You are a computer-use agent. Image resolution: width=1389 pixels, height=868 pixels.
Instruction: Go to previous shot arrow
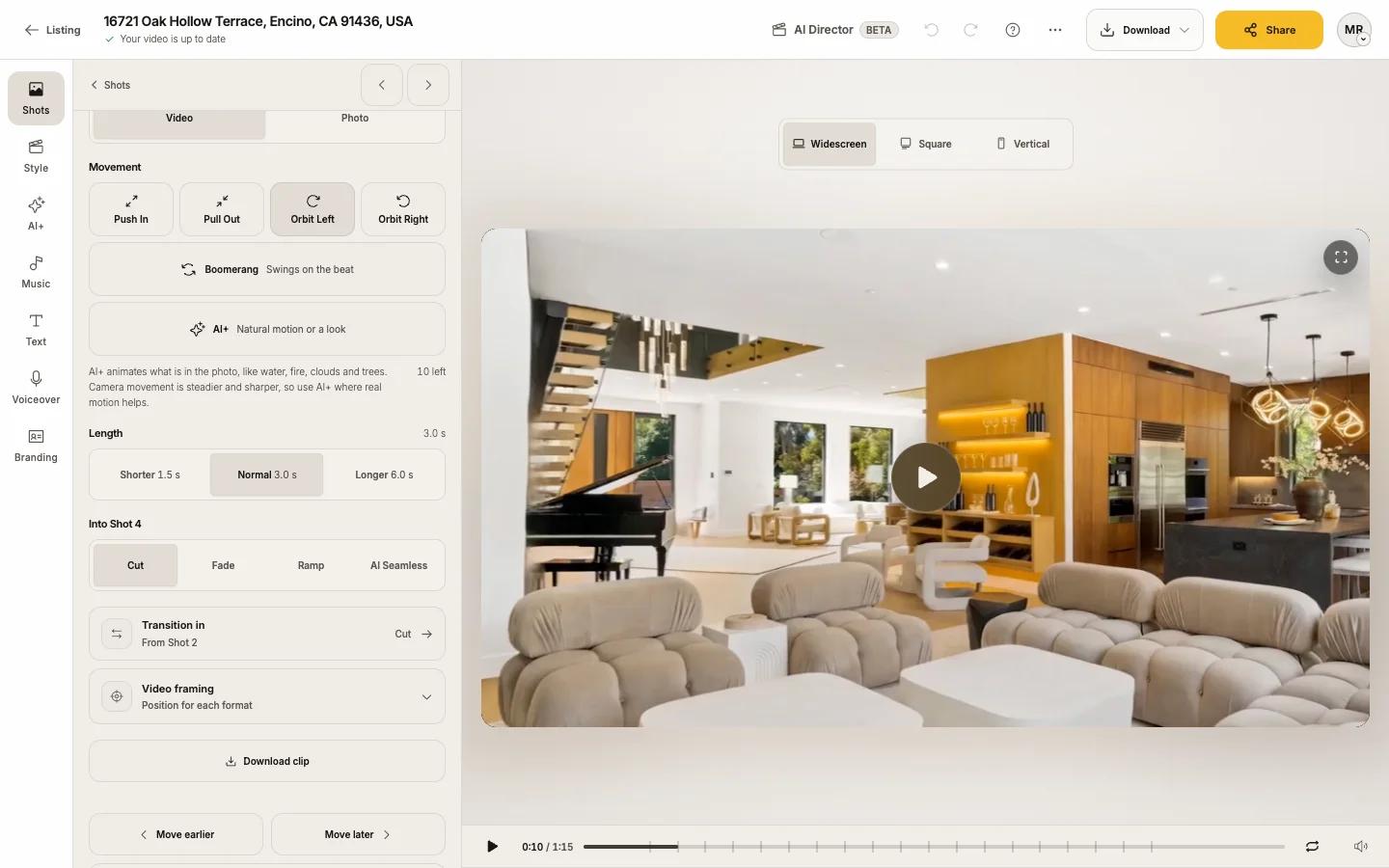(382, 85)
